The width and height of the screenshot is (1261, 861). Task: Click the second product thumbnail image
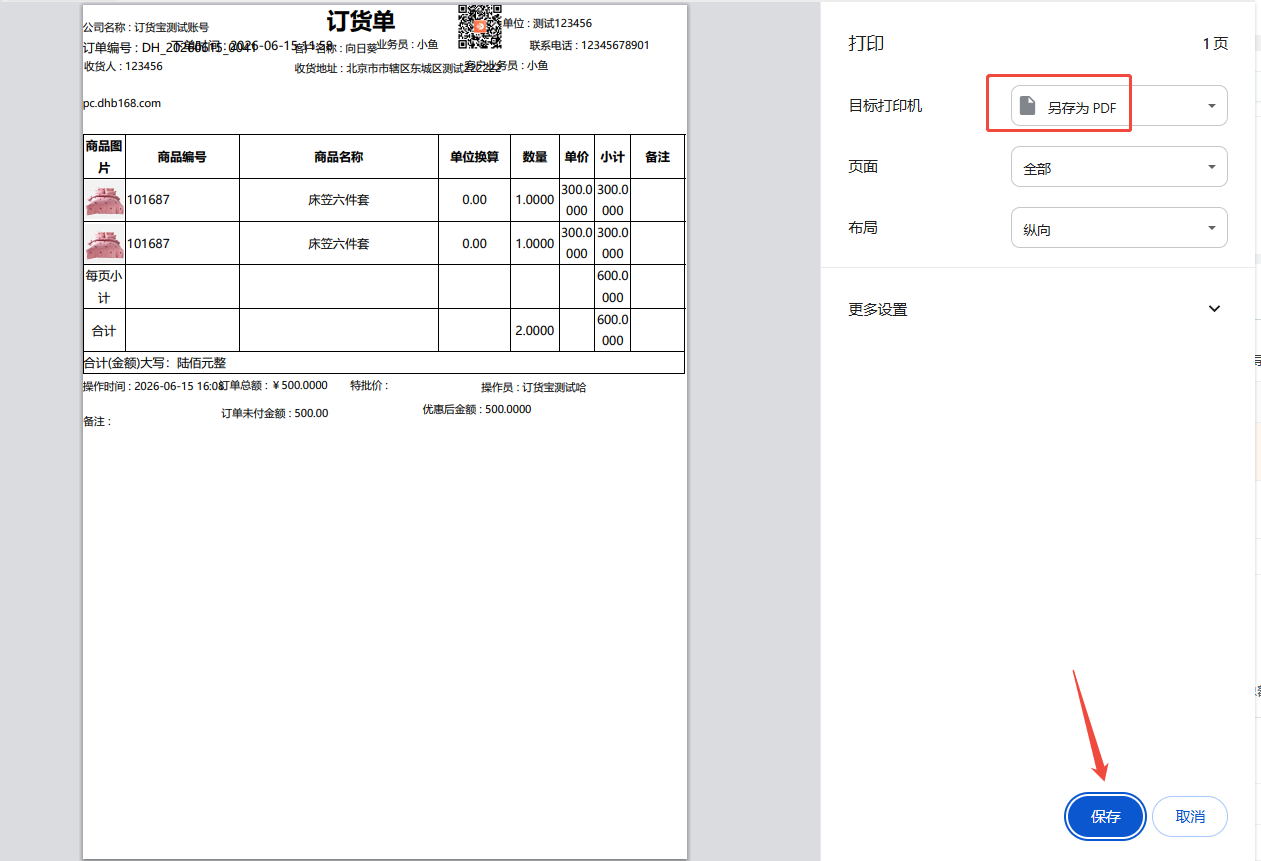(104, 243)
